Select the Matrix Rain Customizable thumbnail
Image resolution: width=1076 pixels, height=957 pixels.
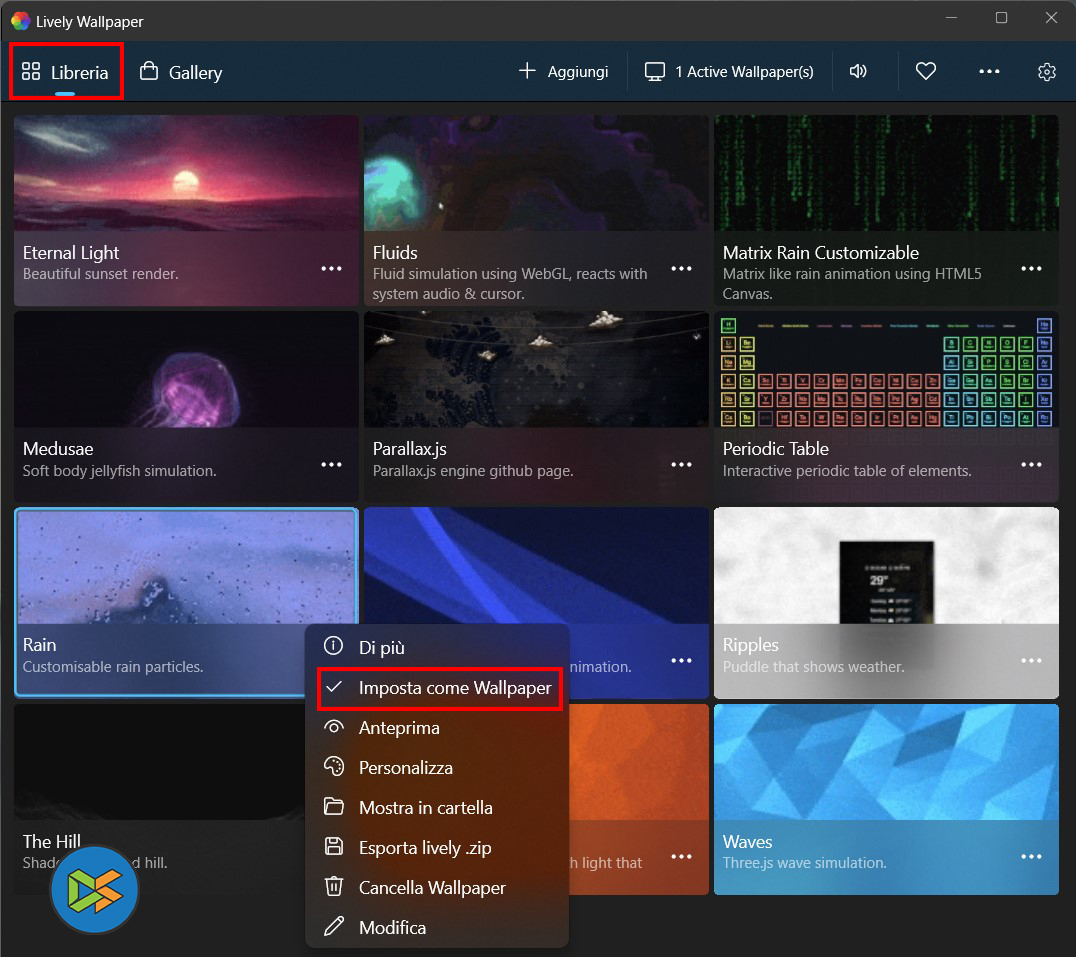click(x=885, y=174)
